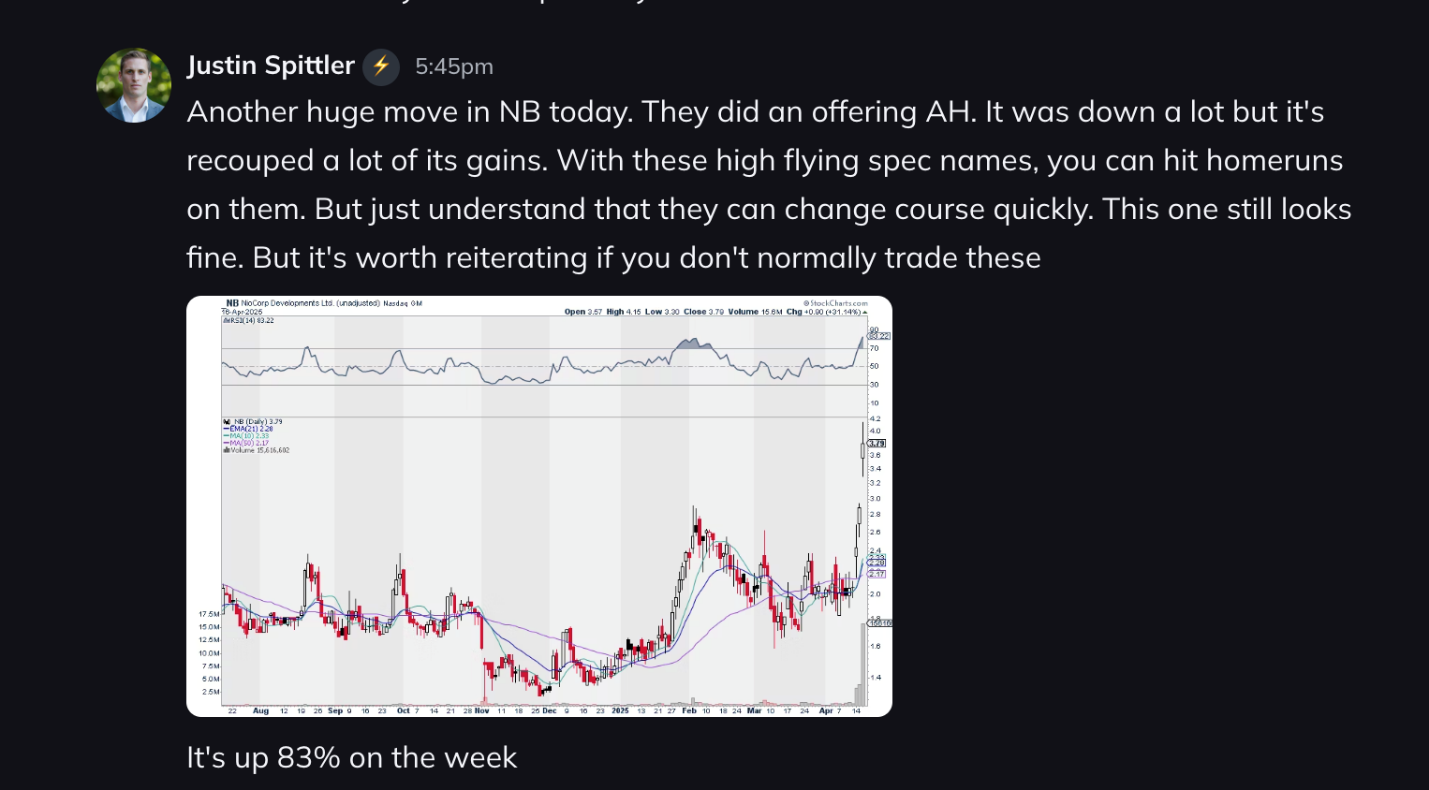Open the Justin Spittler username link

click(271, 66)
